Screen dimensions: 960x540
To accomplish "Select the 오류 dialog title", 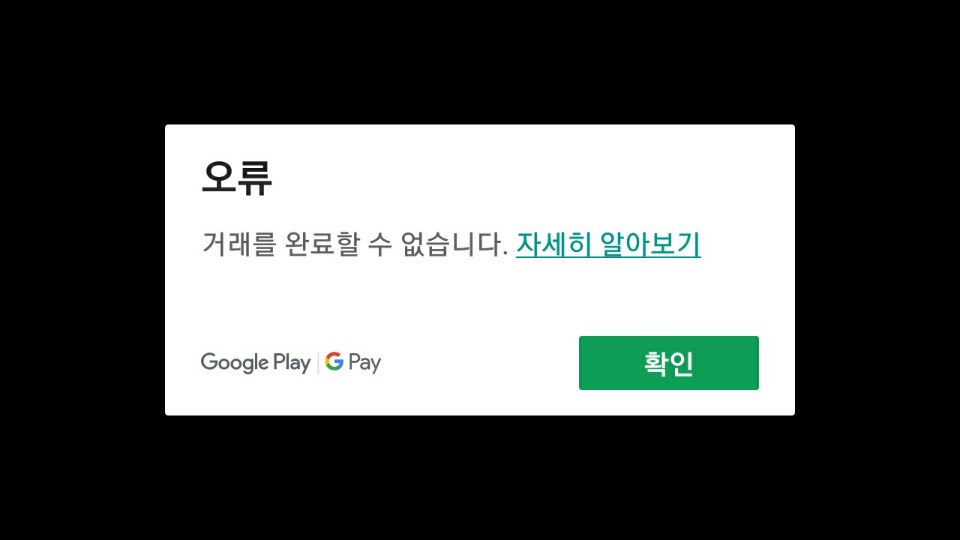I will [236, 178].
